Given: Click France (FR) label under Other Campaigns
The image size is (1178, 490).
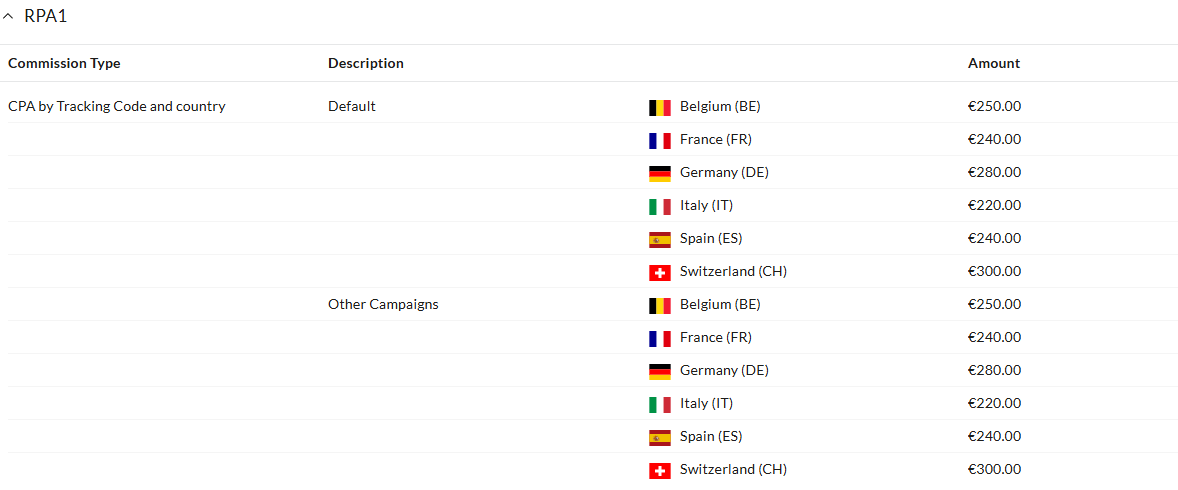Looking at the screenshot, I should click(x=716, y=337).
